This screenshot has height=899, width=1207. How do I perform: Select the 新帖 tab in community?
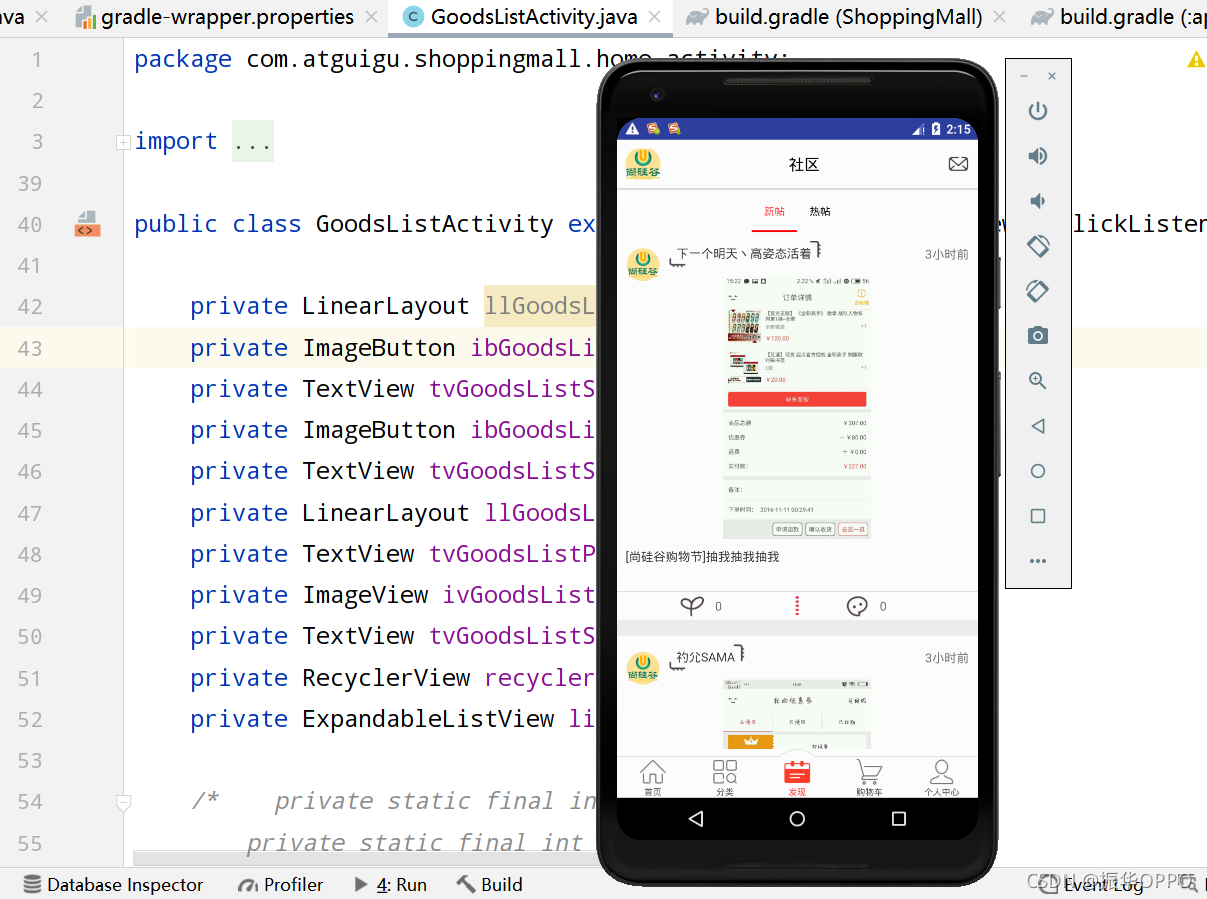pyautogui.click(x=774, y=212)
